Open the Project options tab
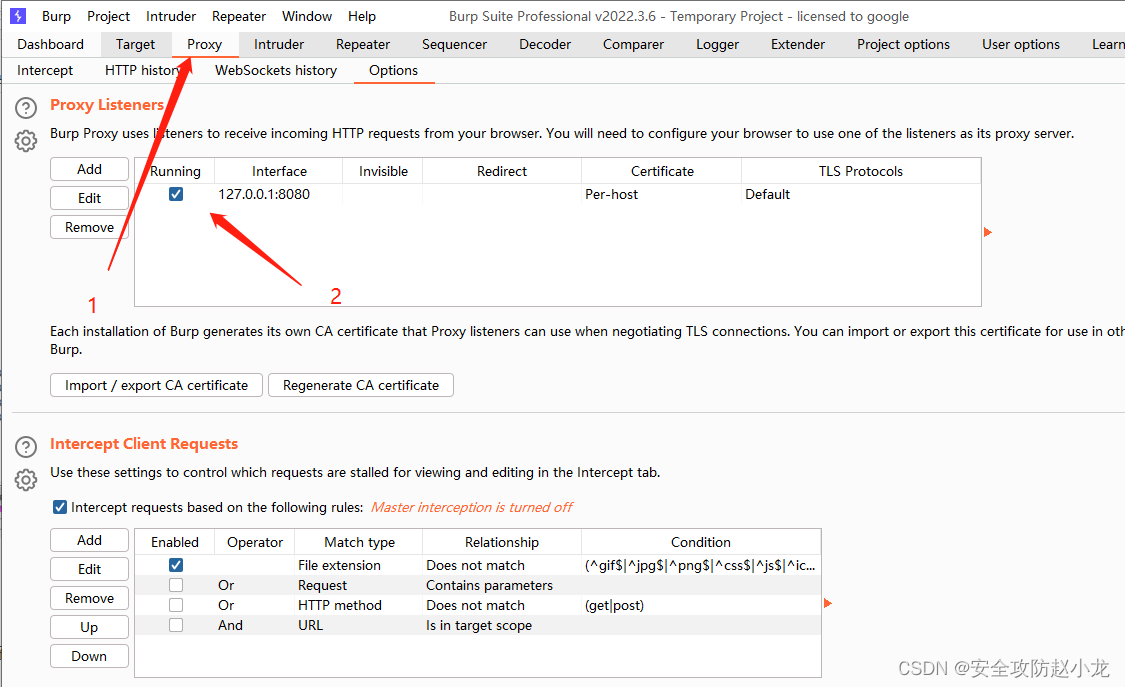Viewport: 1125px width, 687px height. (x=903, y=44)
